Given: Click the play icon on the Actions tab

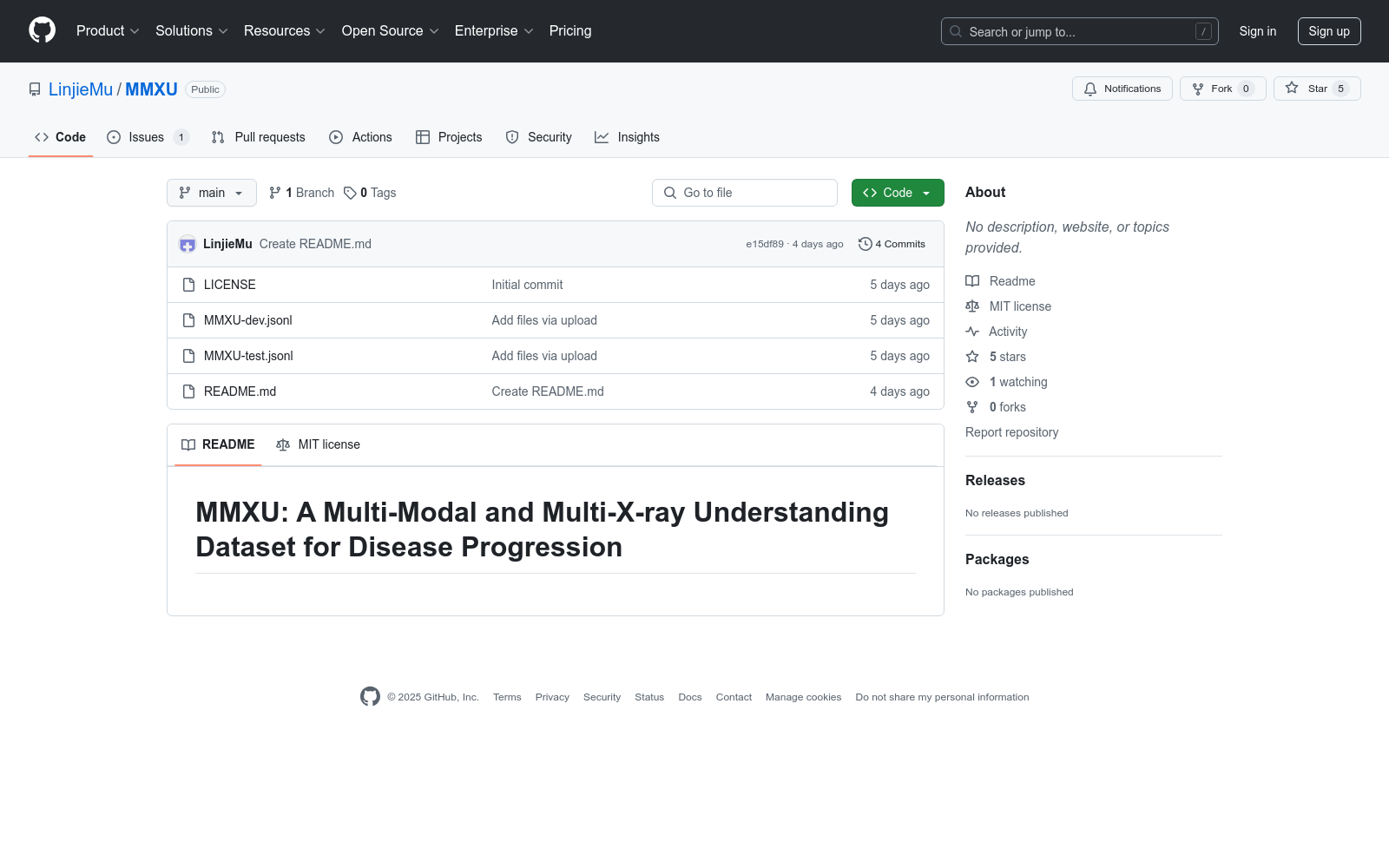Looking at the screenshot, I should click(x=336, y=137).
